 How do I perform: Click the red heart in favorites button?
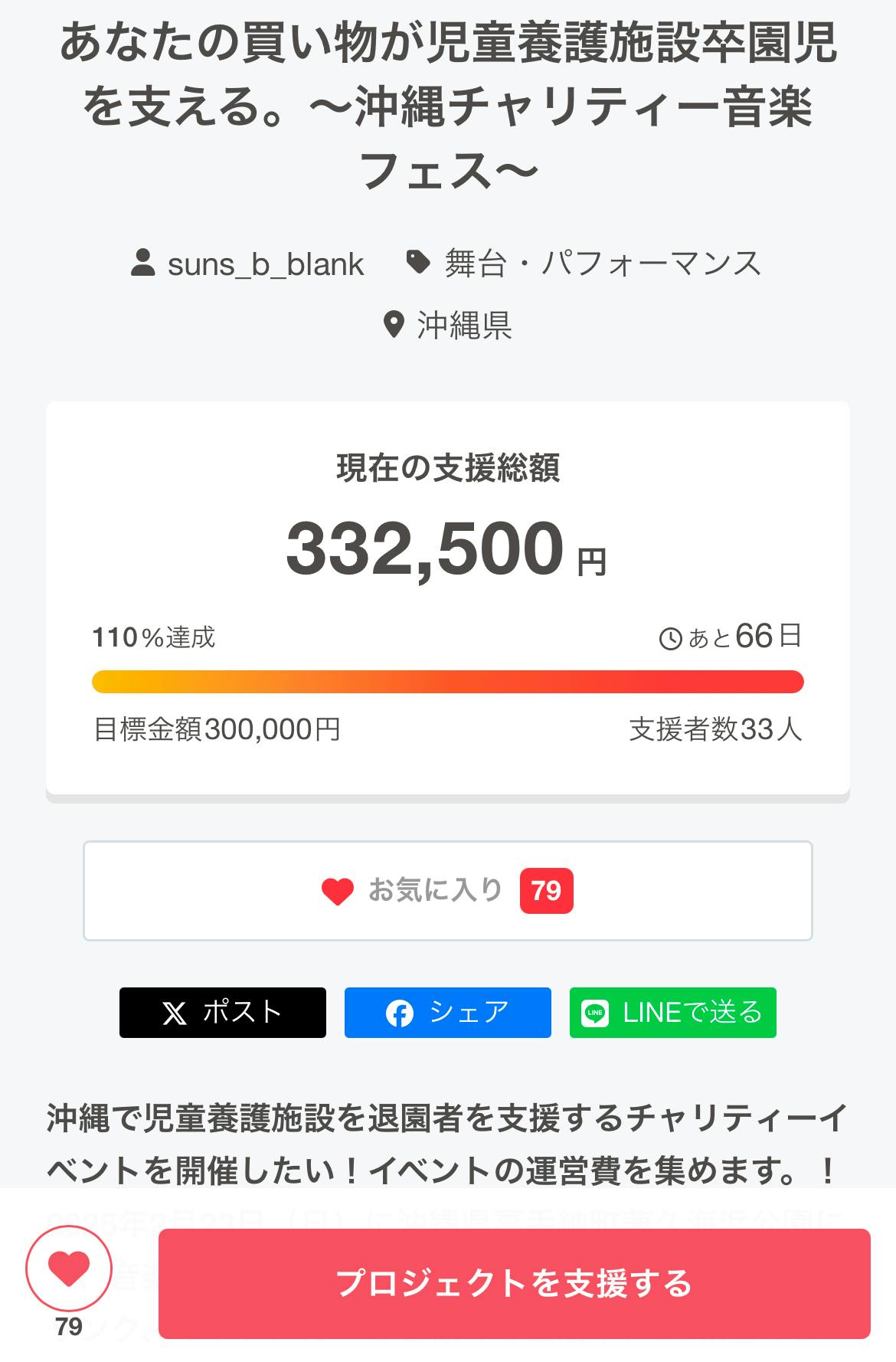coord(337,891)
